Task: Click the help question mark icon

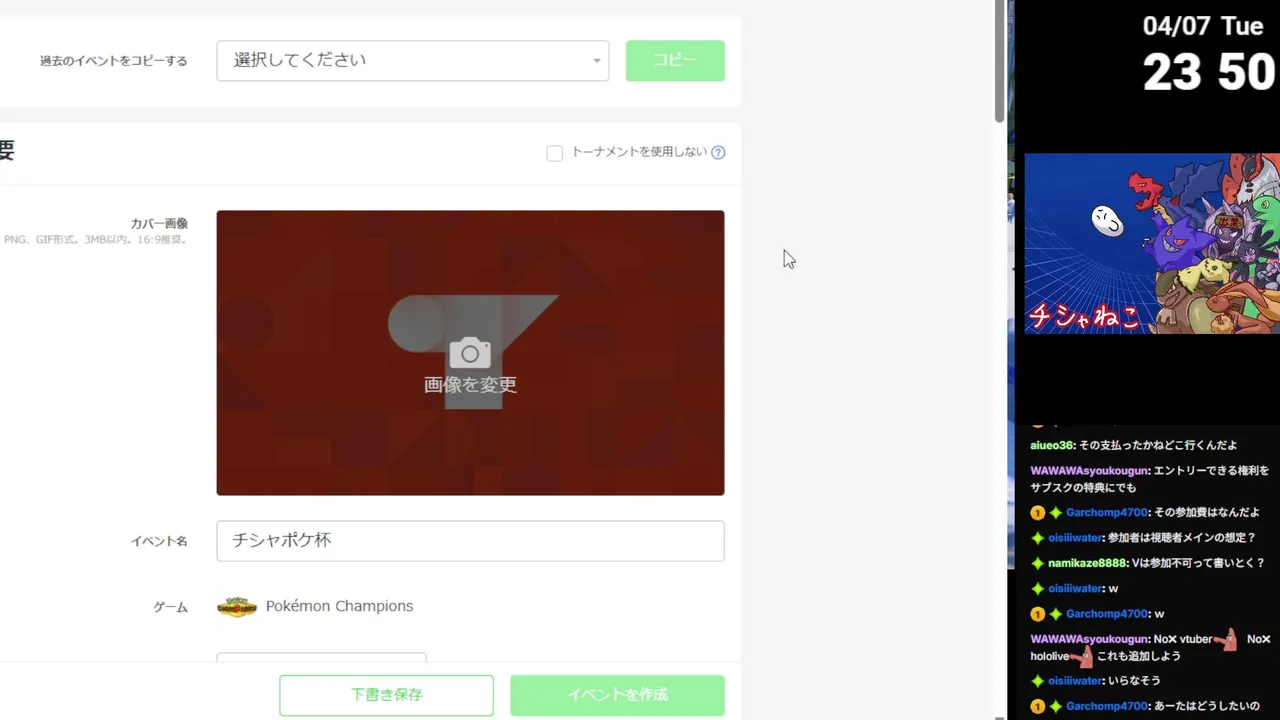Action: point(718,153)
